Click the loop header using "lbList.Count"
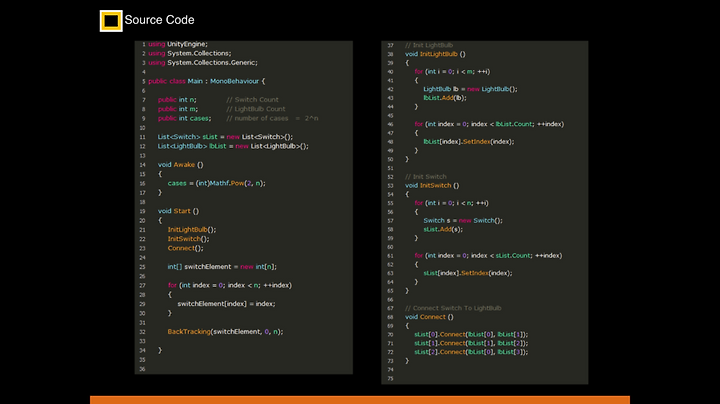 (489, 124)
